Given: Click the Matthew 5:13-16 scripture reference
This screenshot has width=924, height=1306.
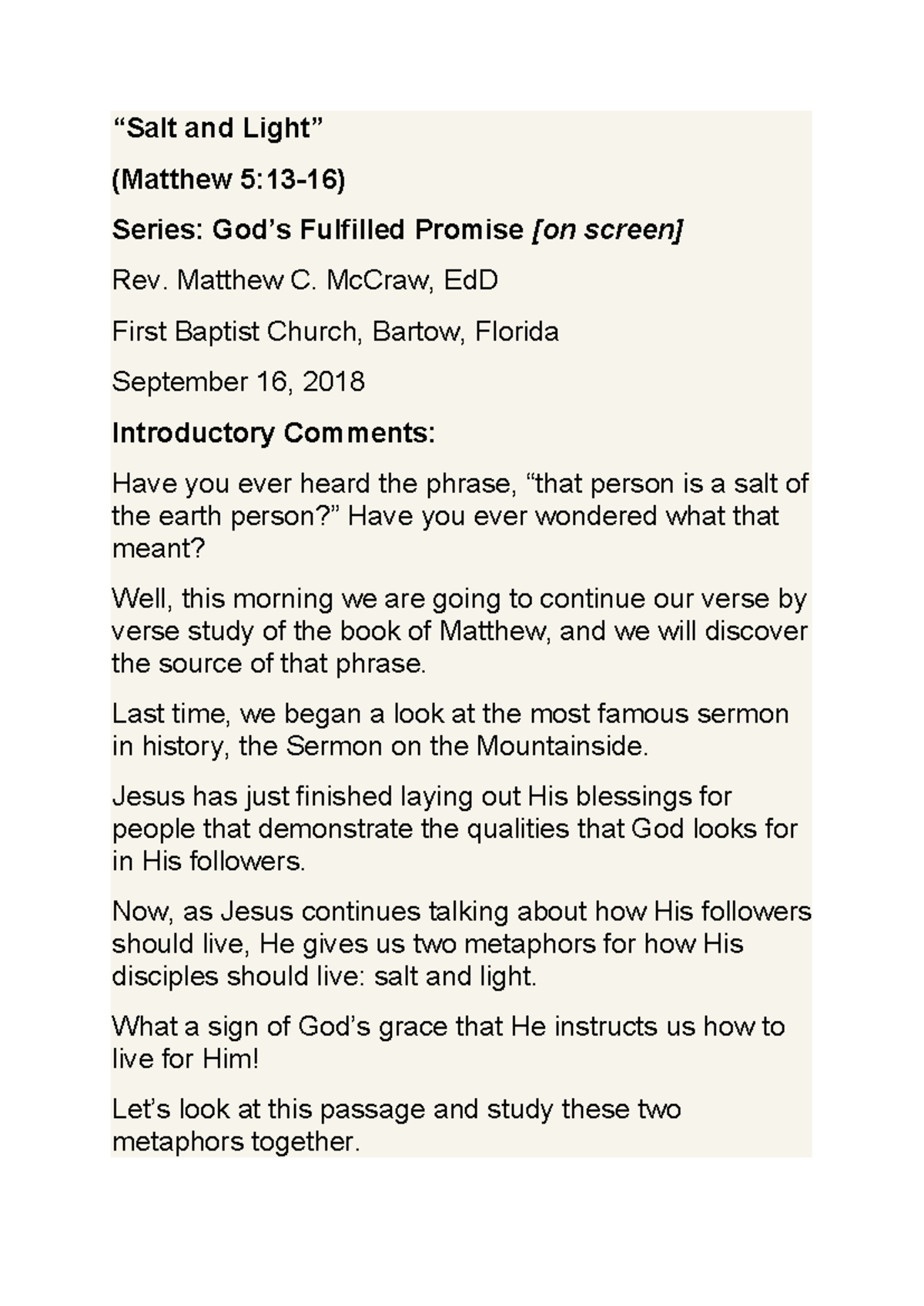Looking at the screenshot, I should [x=229, y=179].
